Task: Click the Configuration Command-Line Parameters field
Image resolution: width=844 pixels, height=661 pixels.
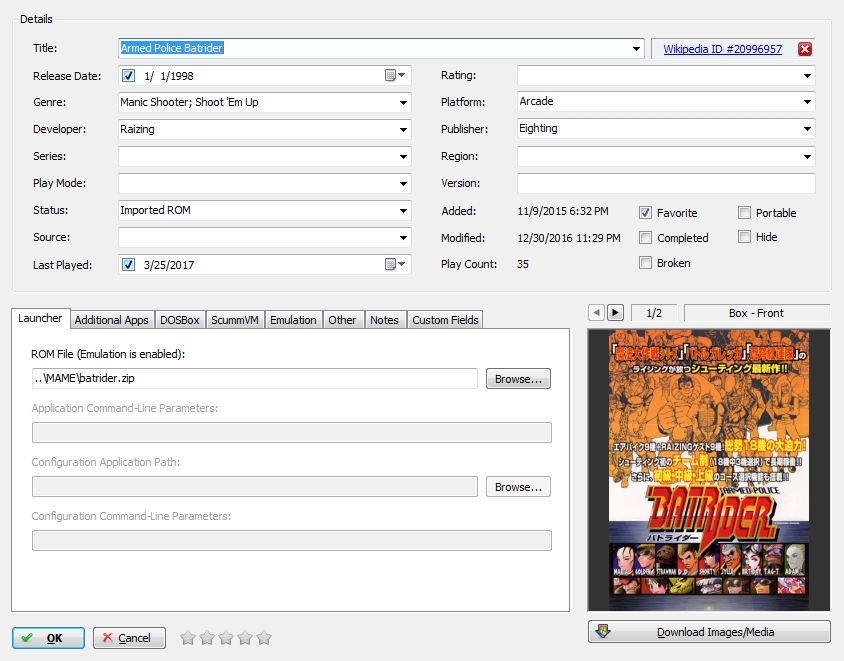Action: [x=292, y=540]
